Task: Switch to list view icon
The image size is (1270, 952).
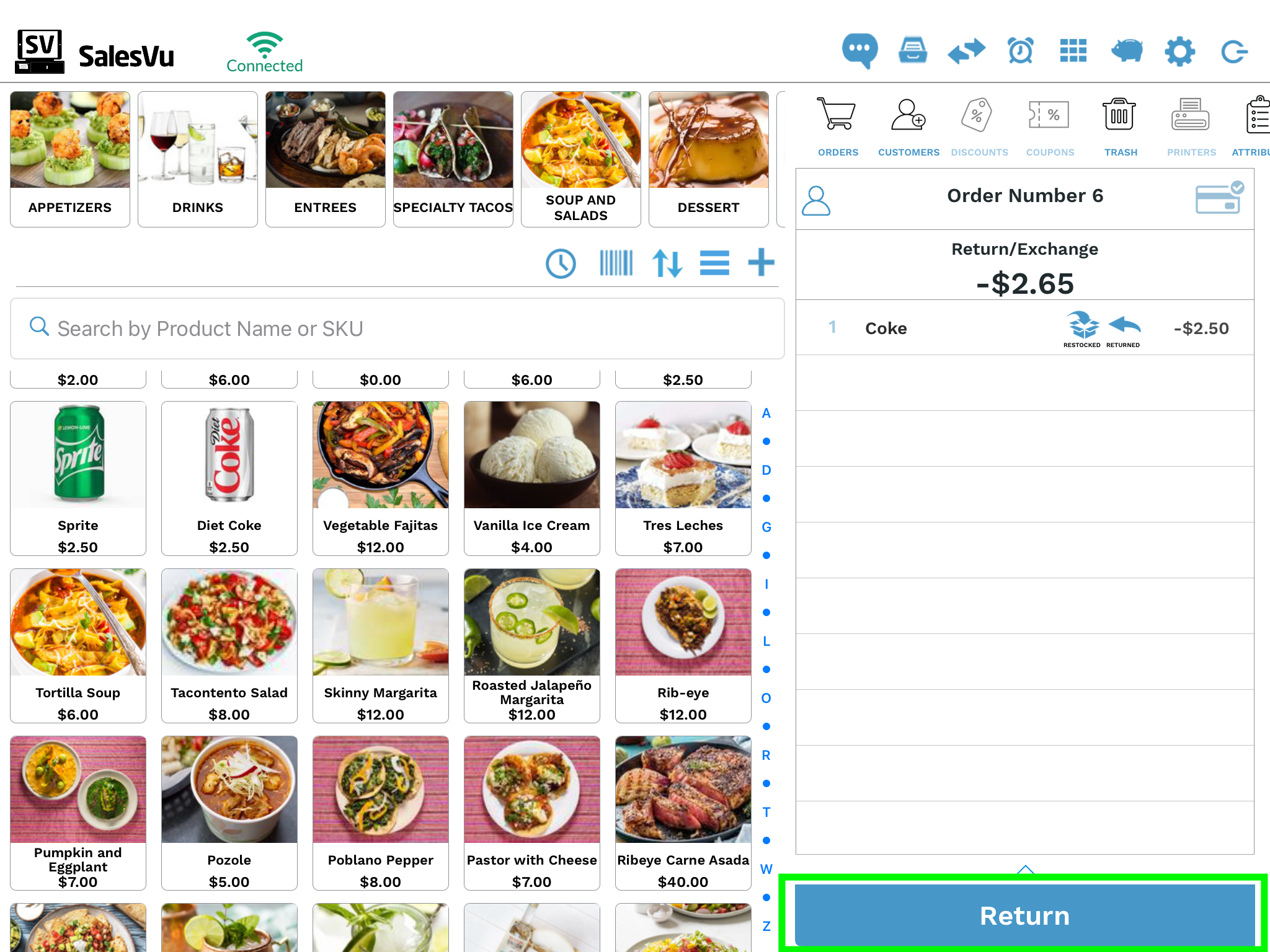Action: (714, 263)
